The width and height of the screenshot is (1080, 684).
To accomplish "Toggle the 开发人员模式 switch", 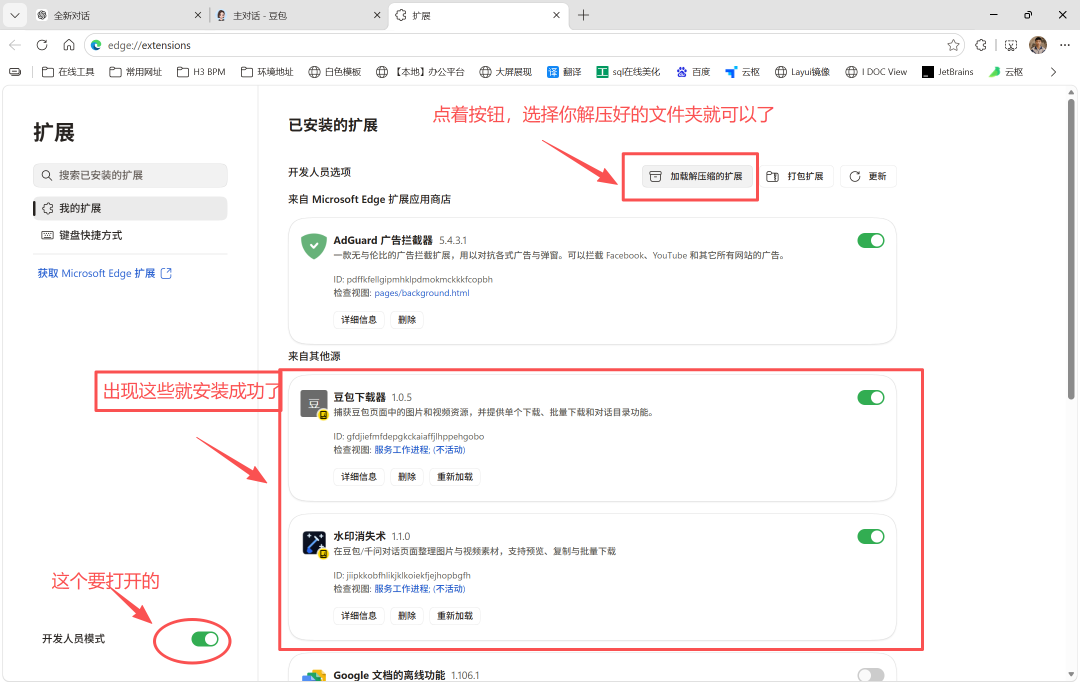I will tap(205, 639).
